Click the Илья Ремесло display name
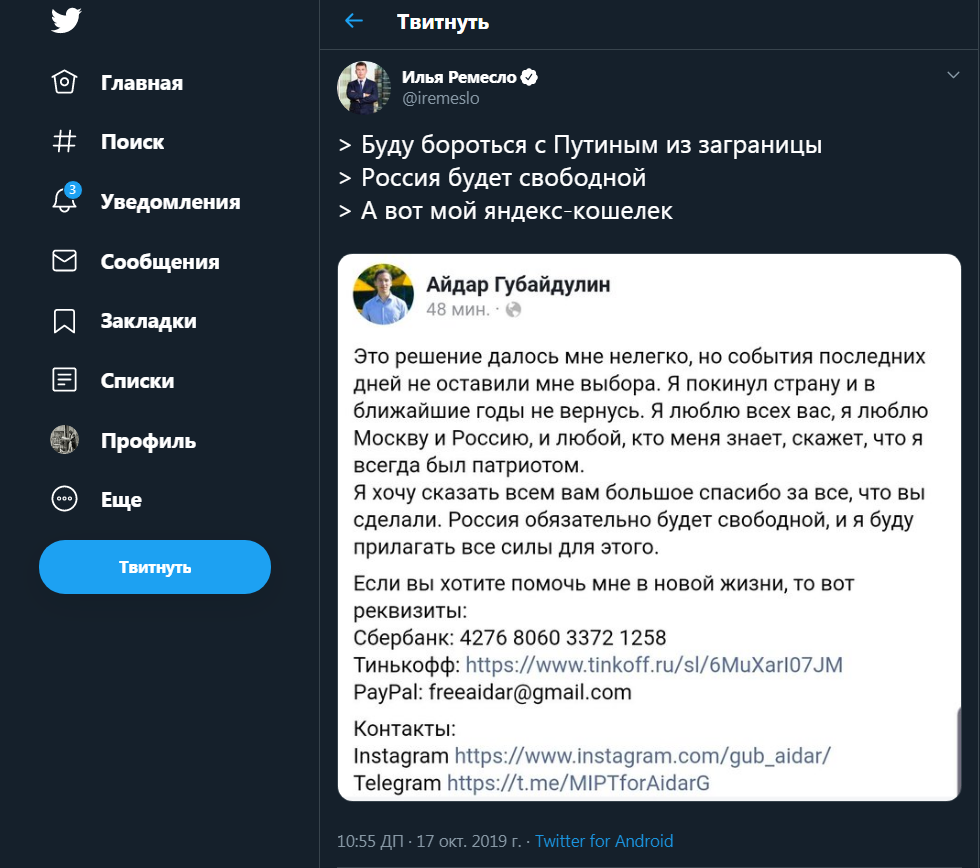The image size is (980, 868). (459, 77)
